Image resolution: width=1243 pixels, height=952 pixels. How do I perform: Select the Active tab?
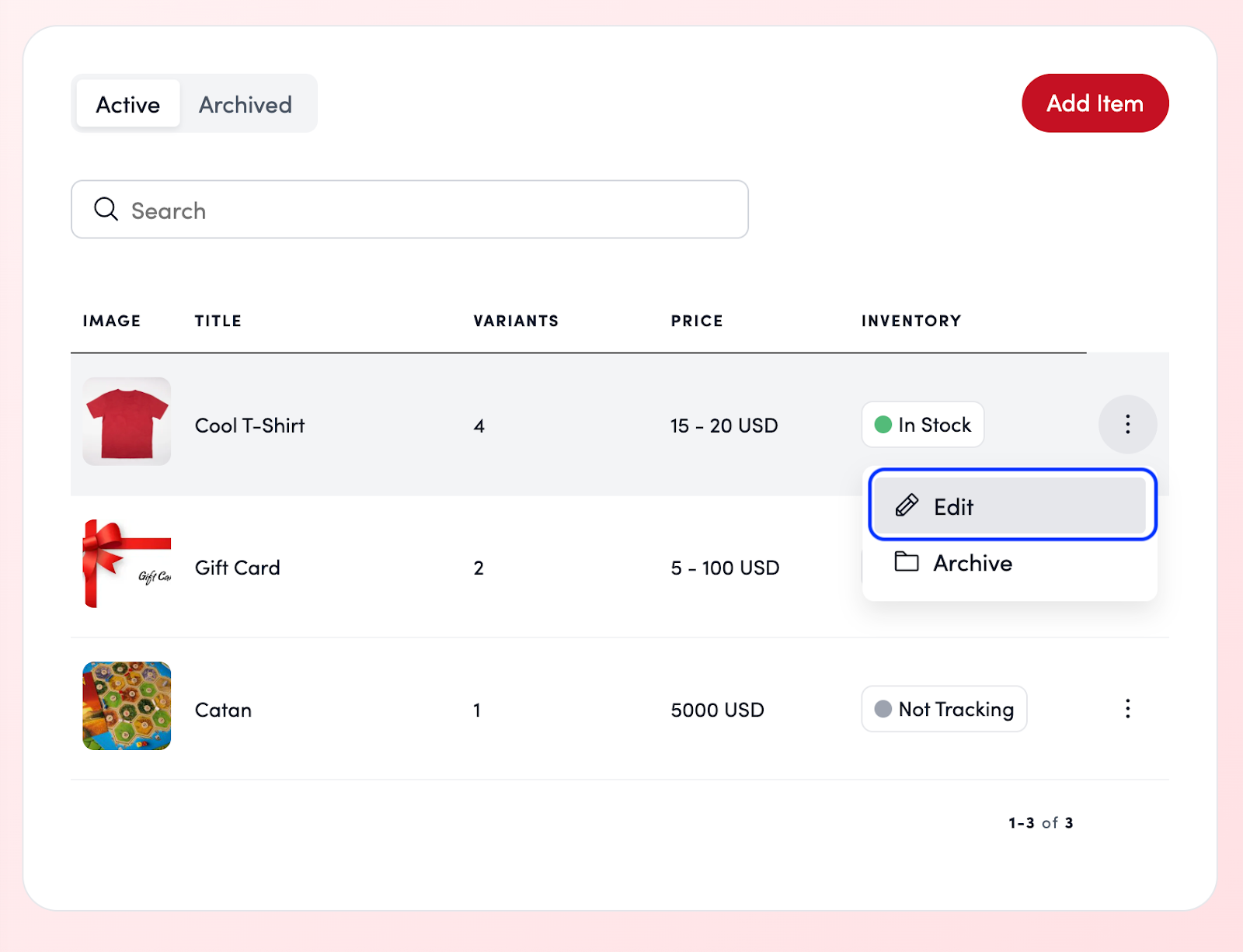click(128, 104)
